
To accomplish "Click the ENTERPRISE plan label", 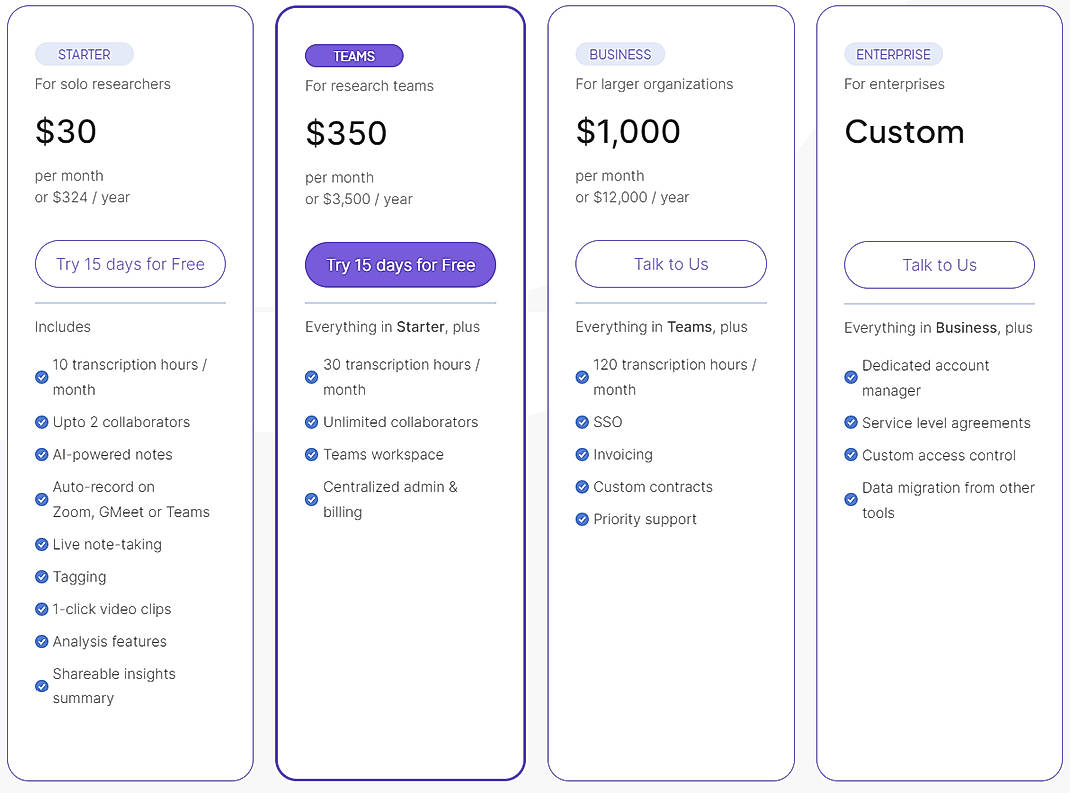I will pyautogui.click(x=893, y=54).
